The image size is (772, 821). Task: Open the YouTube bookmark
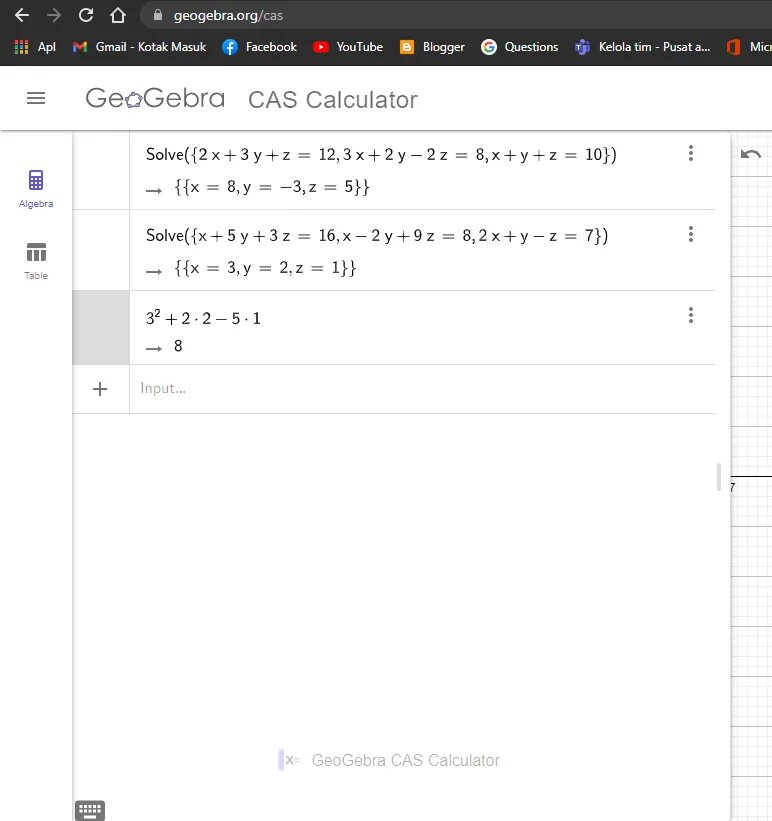(x=347, y=47)
